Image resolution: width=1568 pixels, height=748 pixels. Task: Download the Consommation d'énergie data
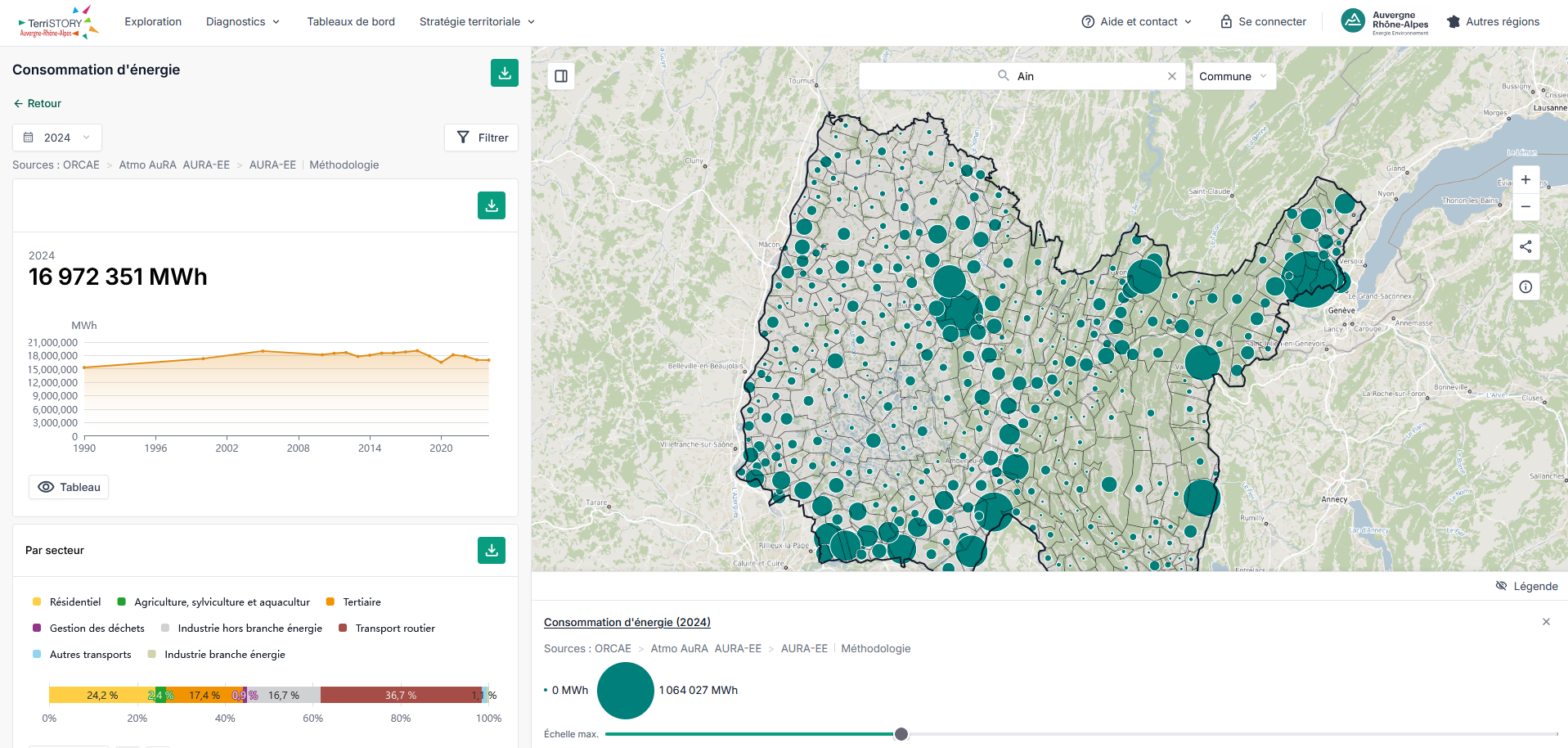click(x=505, y=73)
